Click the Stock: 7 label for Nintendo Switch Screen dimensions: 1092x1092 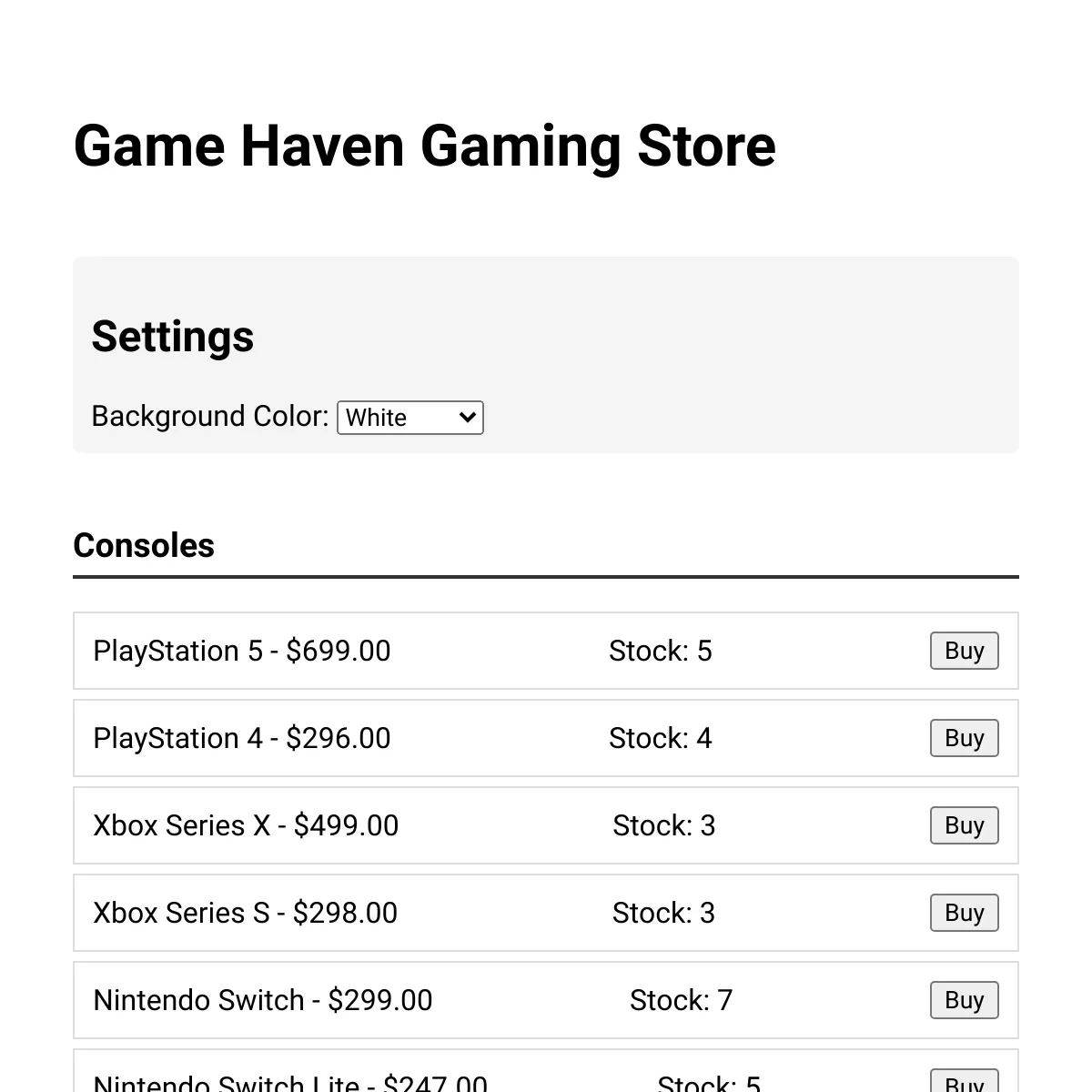[x=682, y=1000]
